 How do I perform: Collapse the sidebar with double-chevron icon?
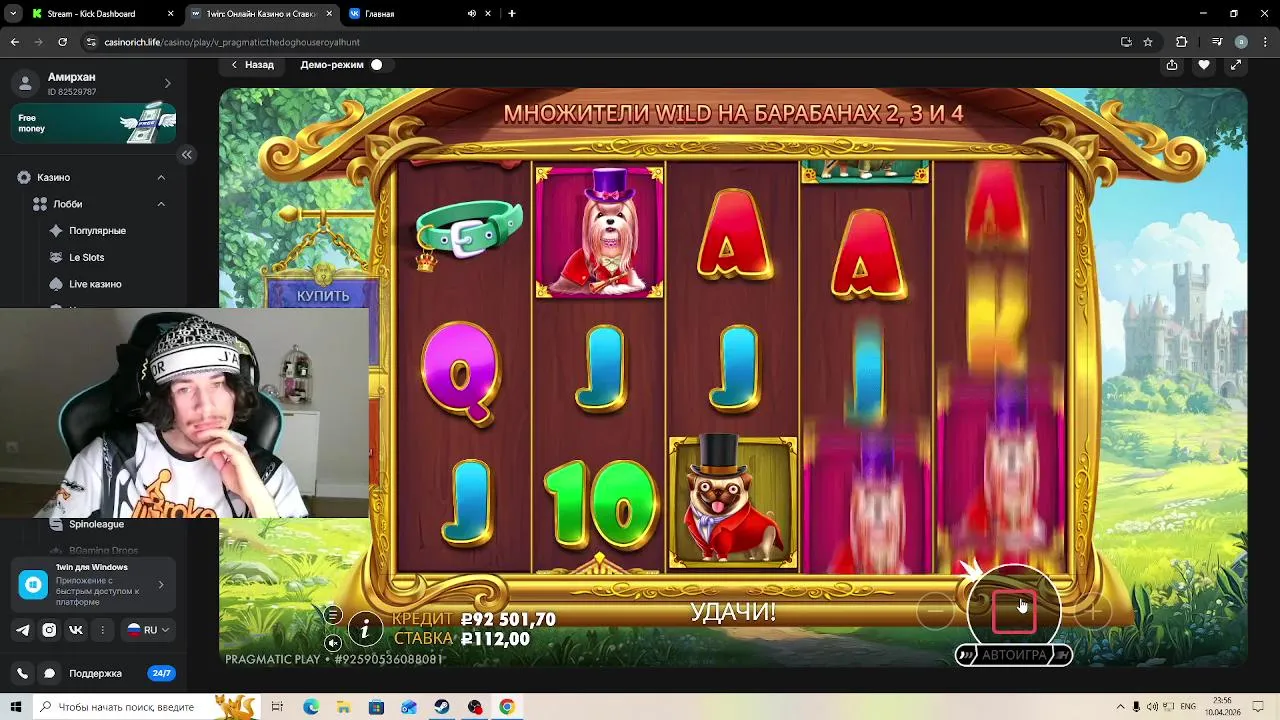coord(187,154)
